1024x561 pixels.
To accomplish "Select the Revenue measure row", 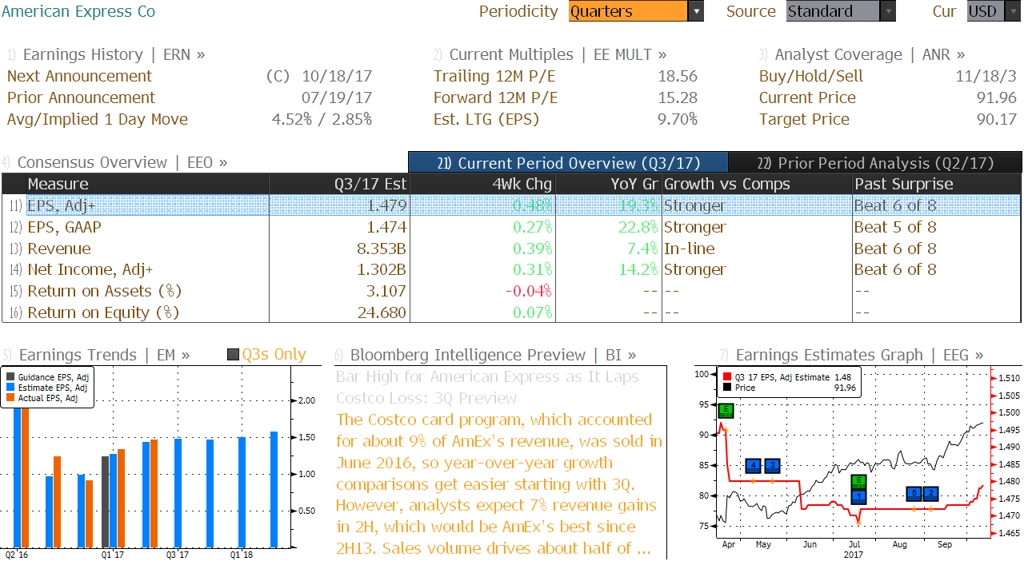I will click(511, 249).
